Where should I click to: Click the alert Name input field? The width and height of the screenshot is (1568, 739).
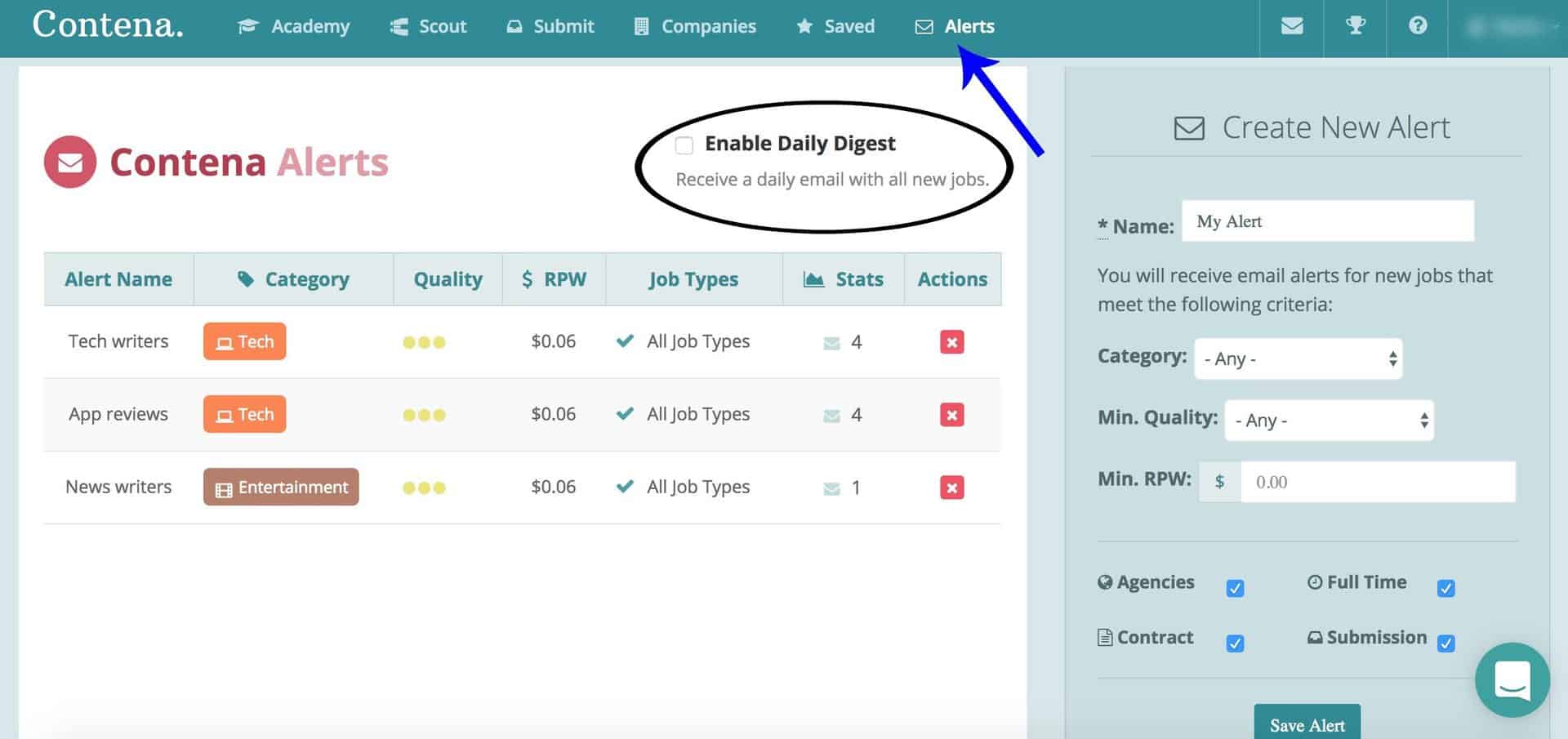[1328, 220]
